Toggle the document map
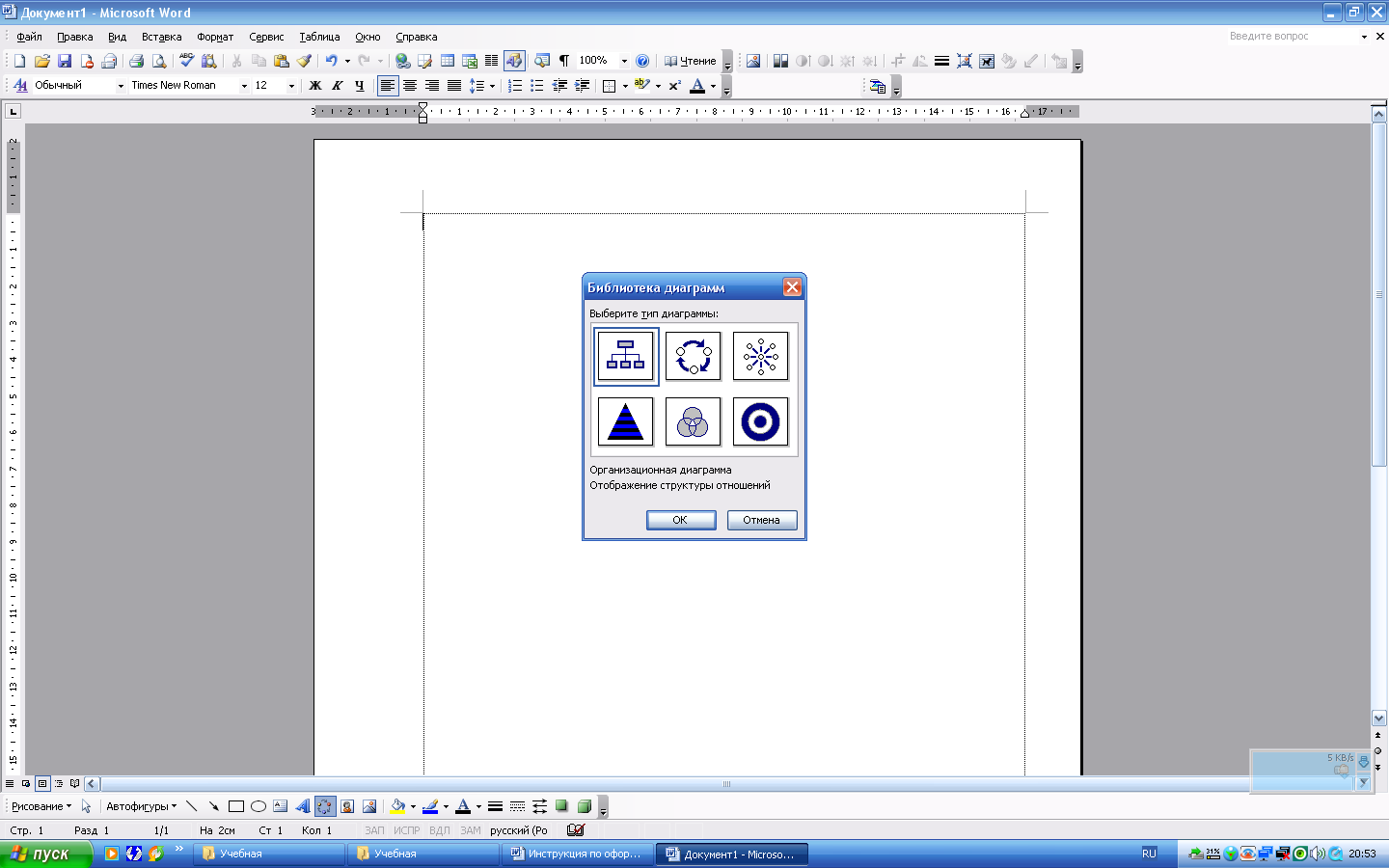 pos(542,61)
